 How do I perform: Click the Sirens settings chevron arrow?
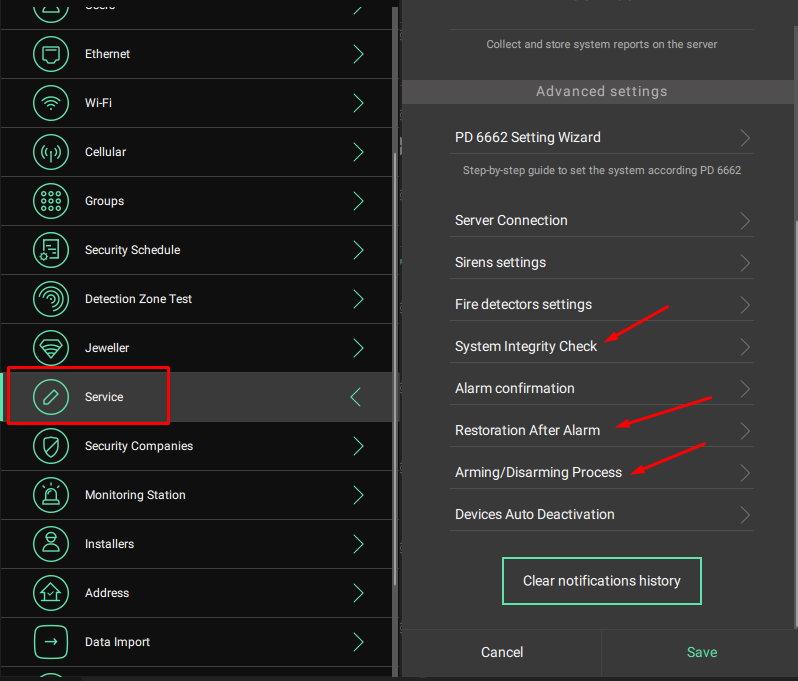point(745,263)
